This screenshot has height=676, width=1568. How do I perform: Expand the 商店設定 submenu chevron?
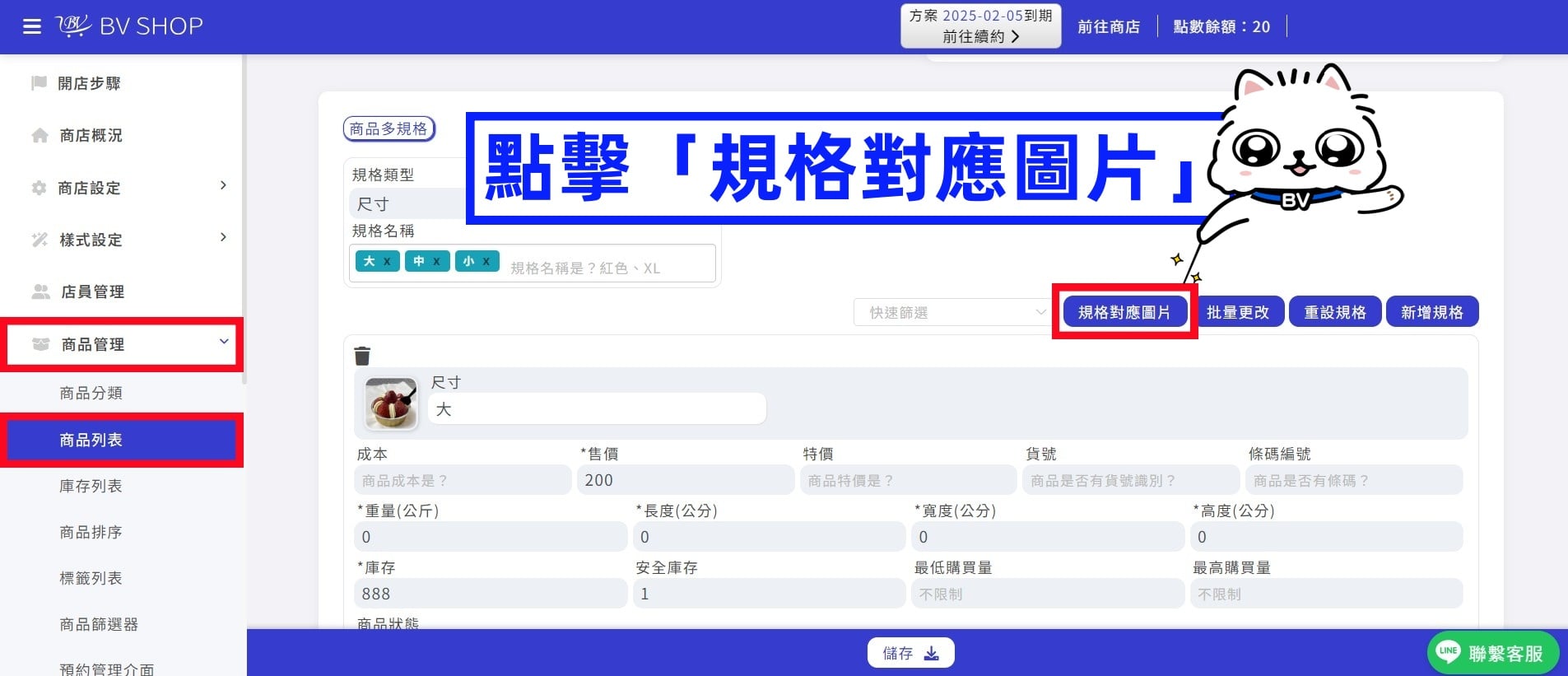[223, 186]
